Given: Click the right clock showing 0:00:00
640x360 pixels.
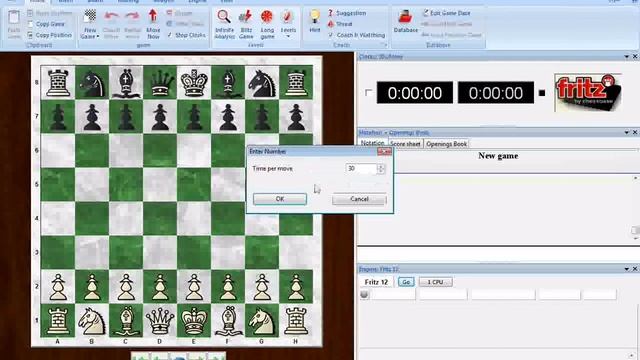Looking at the screenshot, I should pyautogui.click(x=496, y=93).
